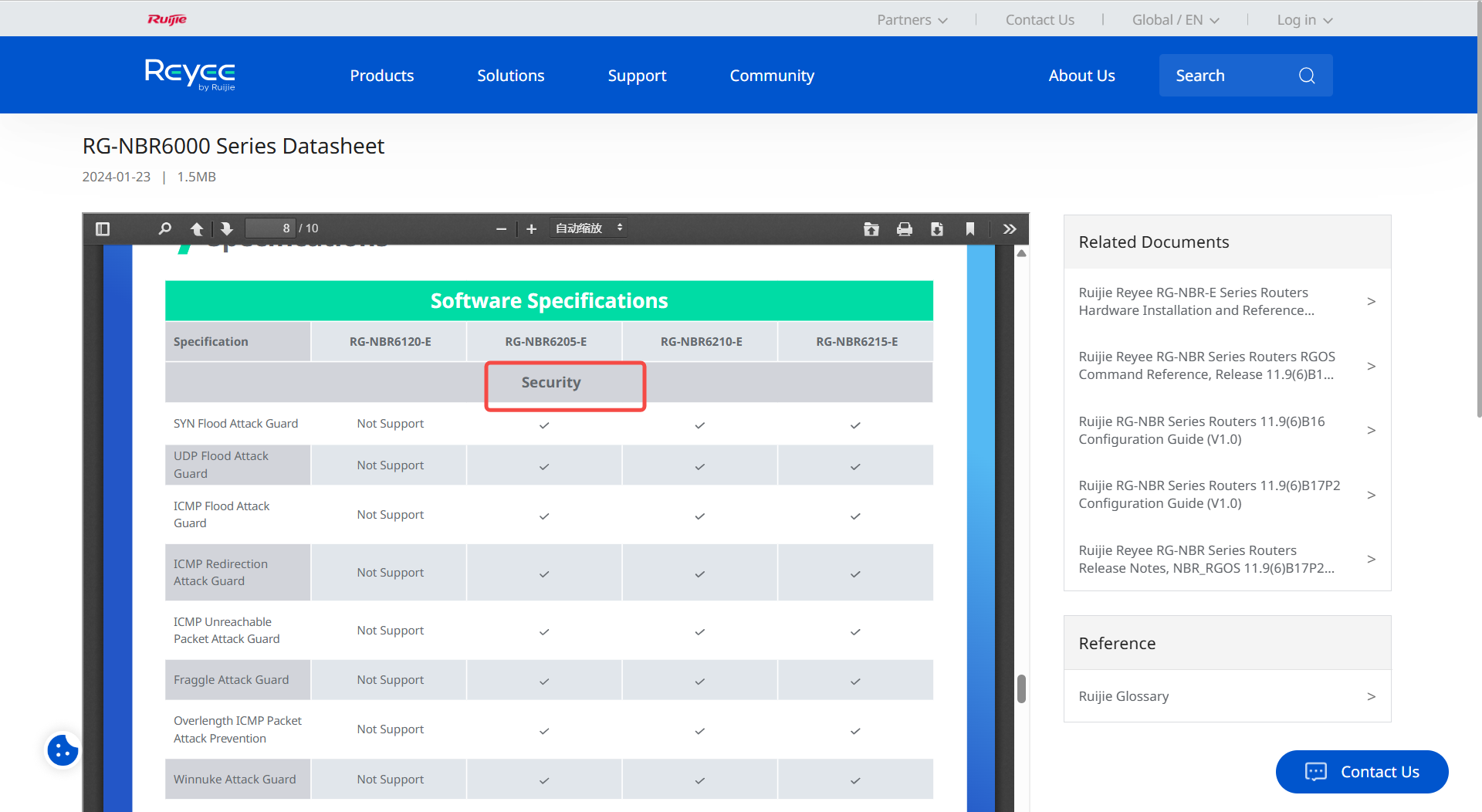The image size is (1482, 812).
Task: Go to previous PDF page arrow
Action: click(197, 228)
